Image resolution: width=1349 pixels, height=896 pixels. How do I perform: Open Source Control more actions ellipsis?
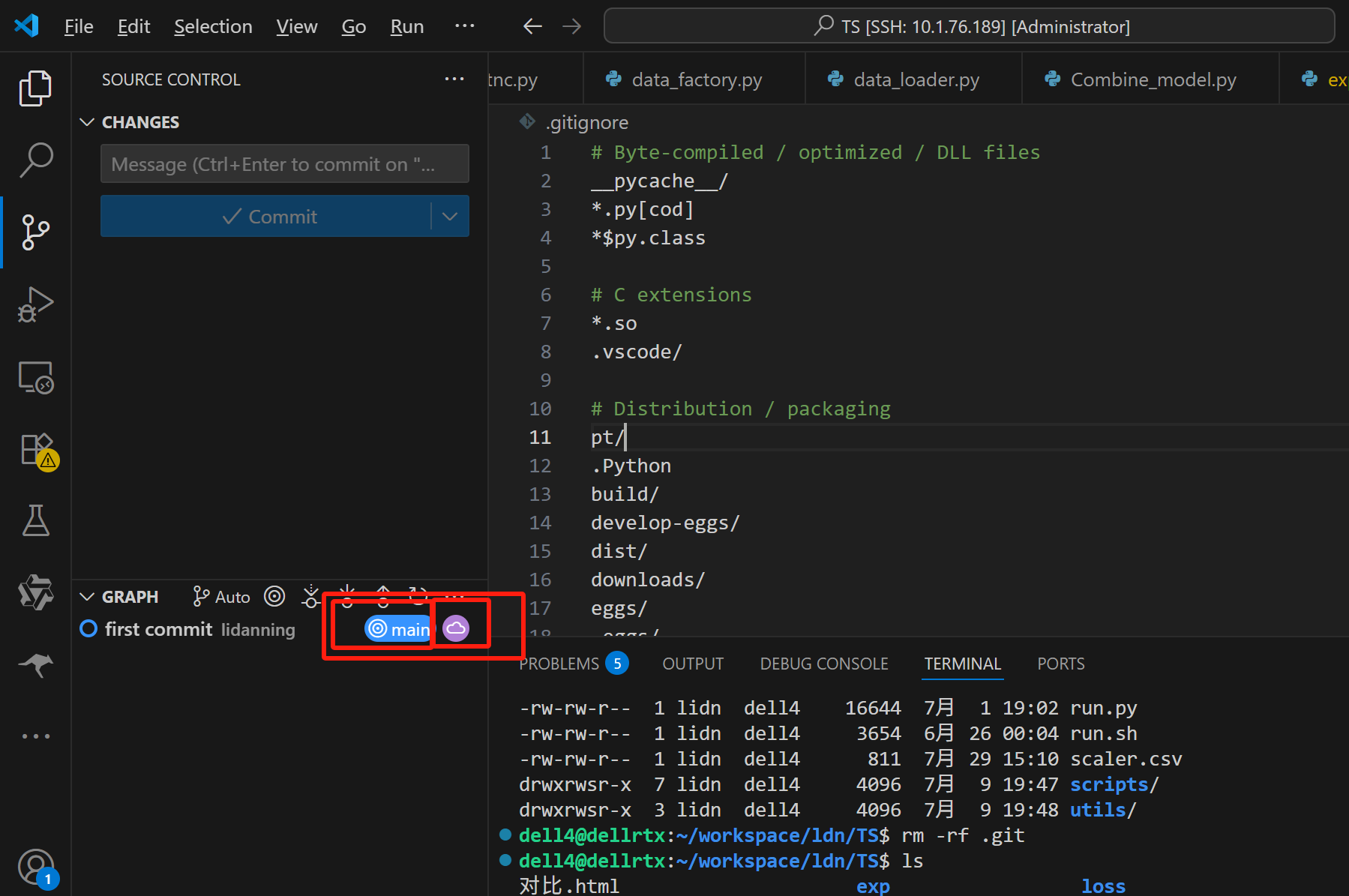coord(454,79)
